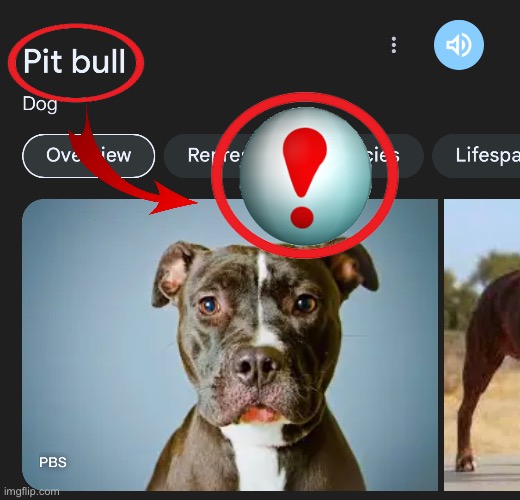520x500 pixels.
Task: Click the red exclamation mark sphere
Action: (306, 176)
